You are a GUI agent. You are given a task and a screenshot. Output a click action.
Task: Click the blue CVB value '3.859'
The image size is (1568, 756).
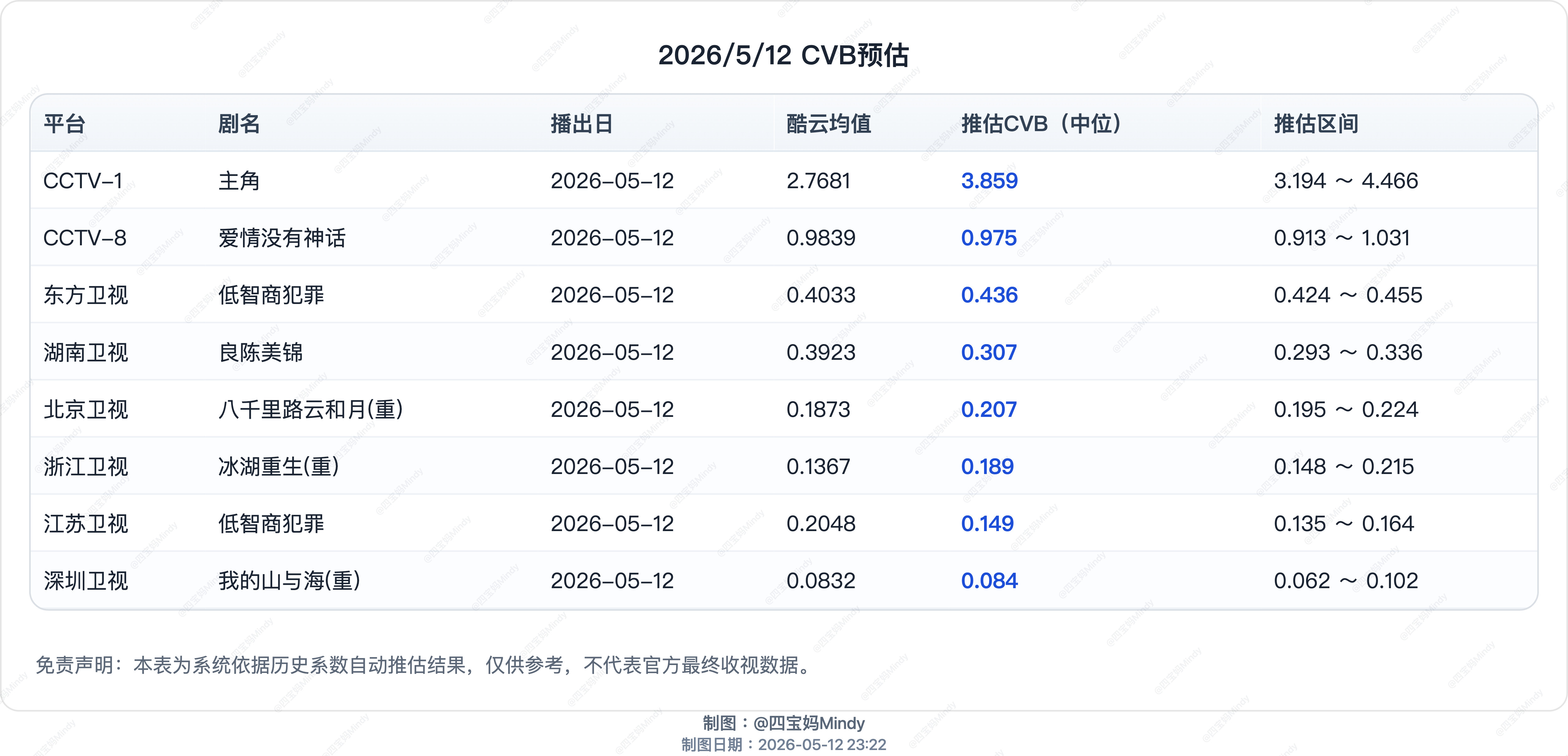[990, 181]
